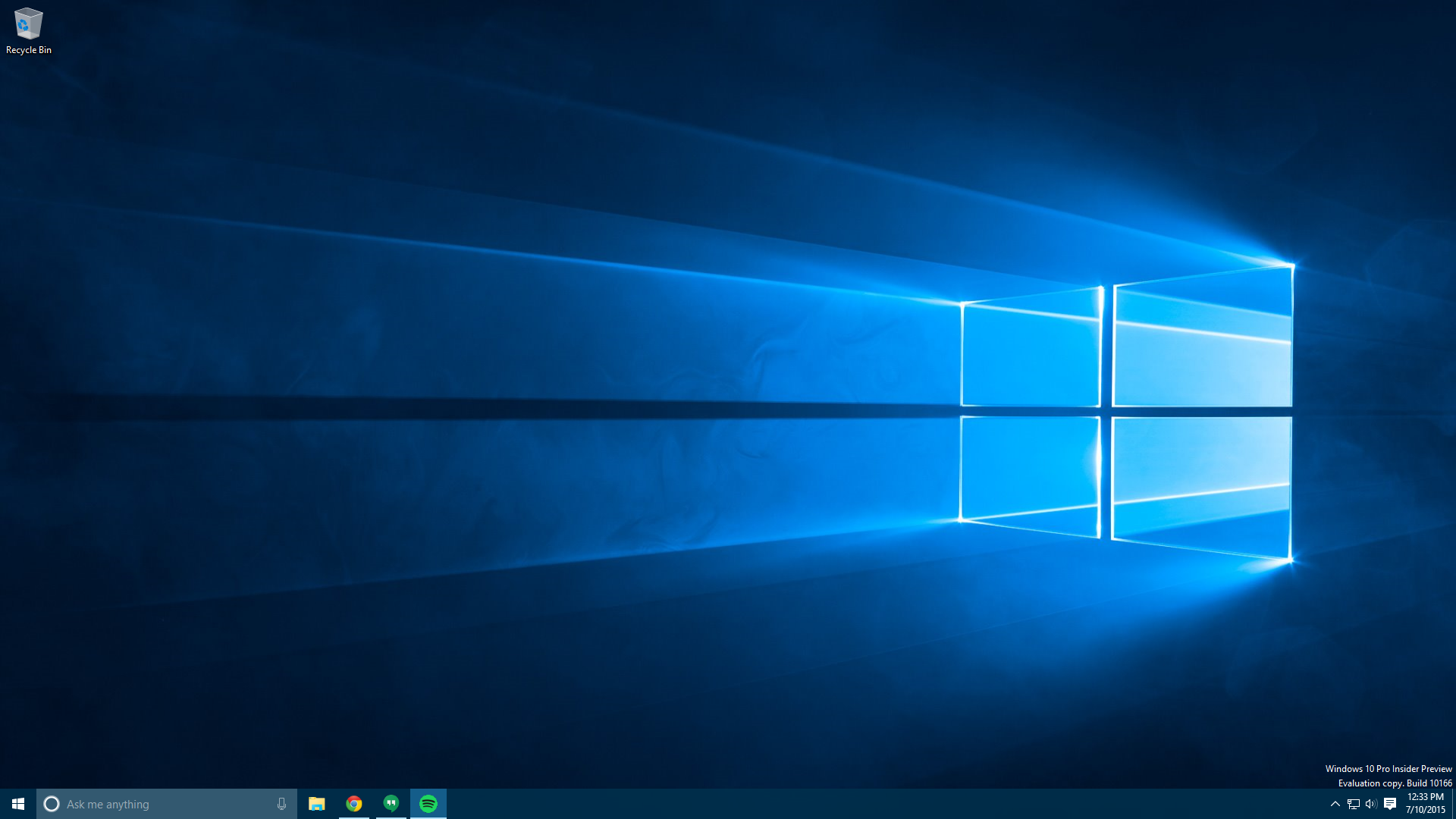Open the volume speaker tray icon
Image resolution: width=1456 pixels, height=819 pixels.
(x=1371, y=804)
